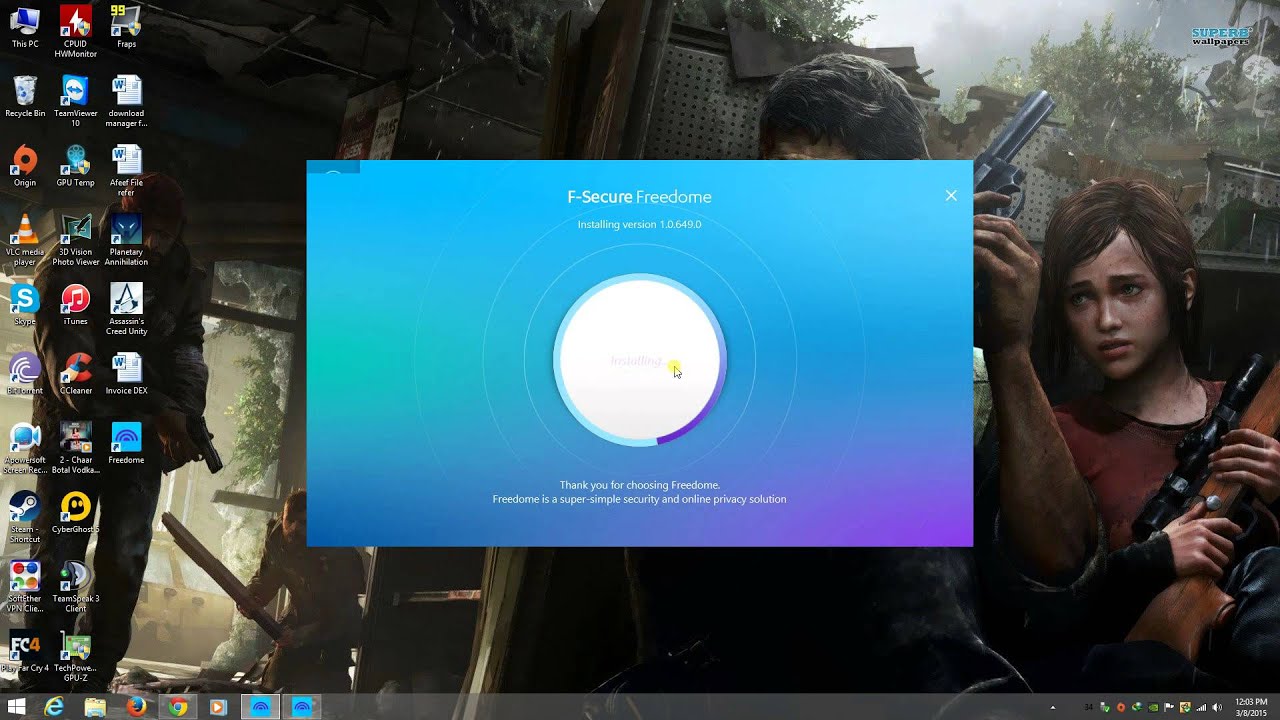Screen dimensions: 1280x720
Task: Select the 3D Vision Photo Viewer icon
Action: point(75,240)
